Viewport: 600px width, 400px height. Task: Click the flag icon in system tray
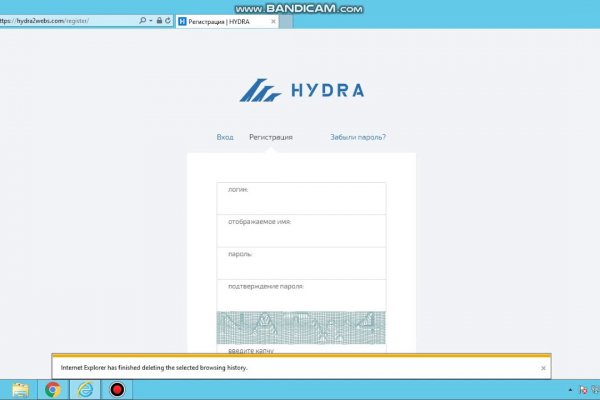583,390
